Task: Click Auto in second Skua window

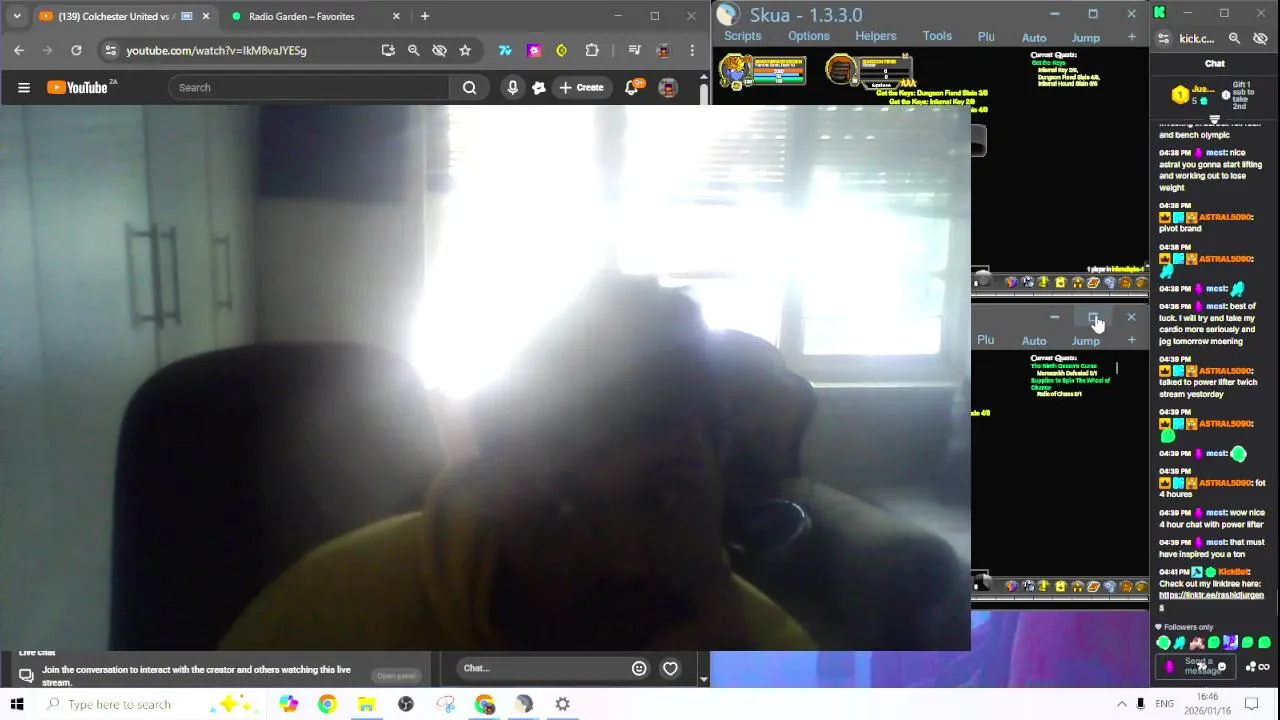Action: 1034,341
